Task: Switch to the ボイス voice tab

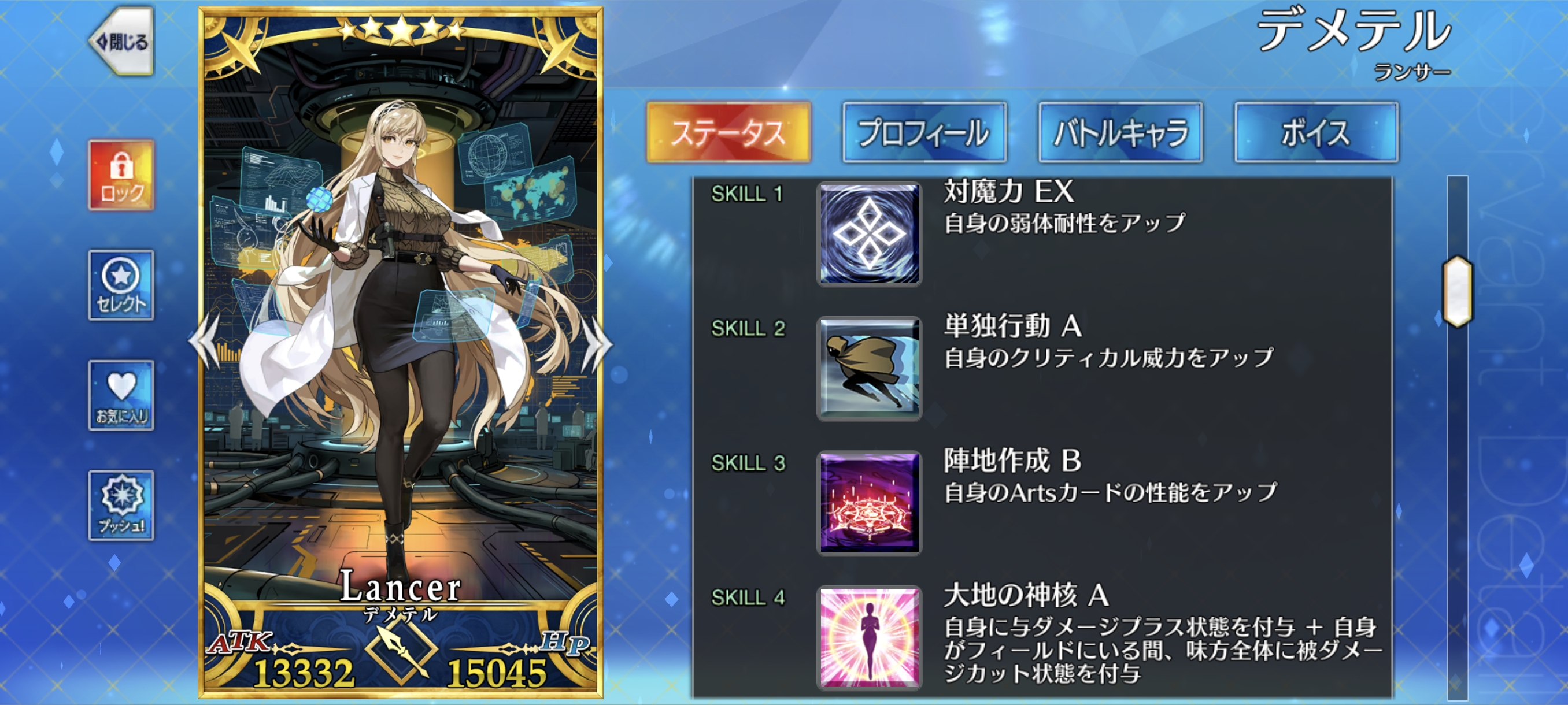Action: coord(1316,132)
